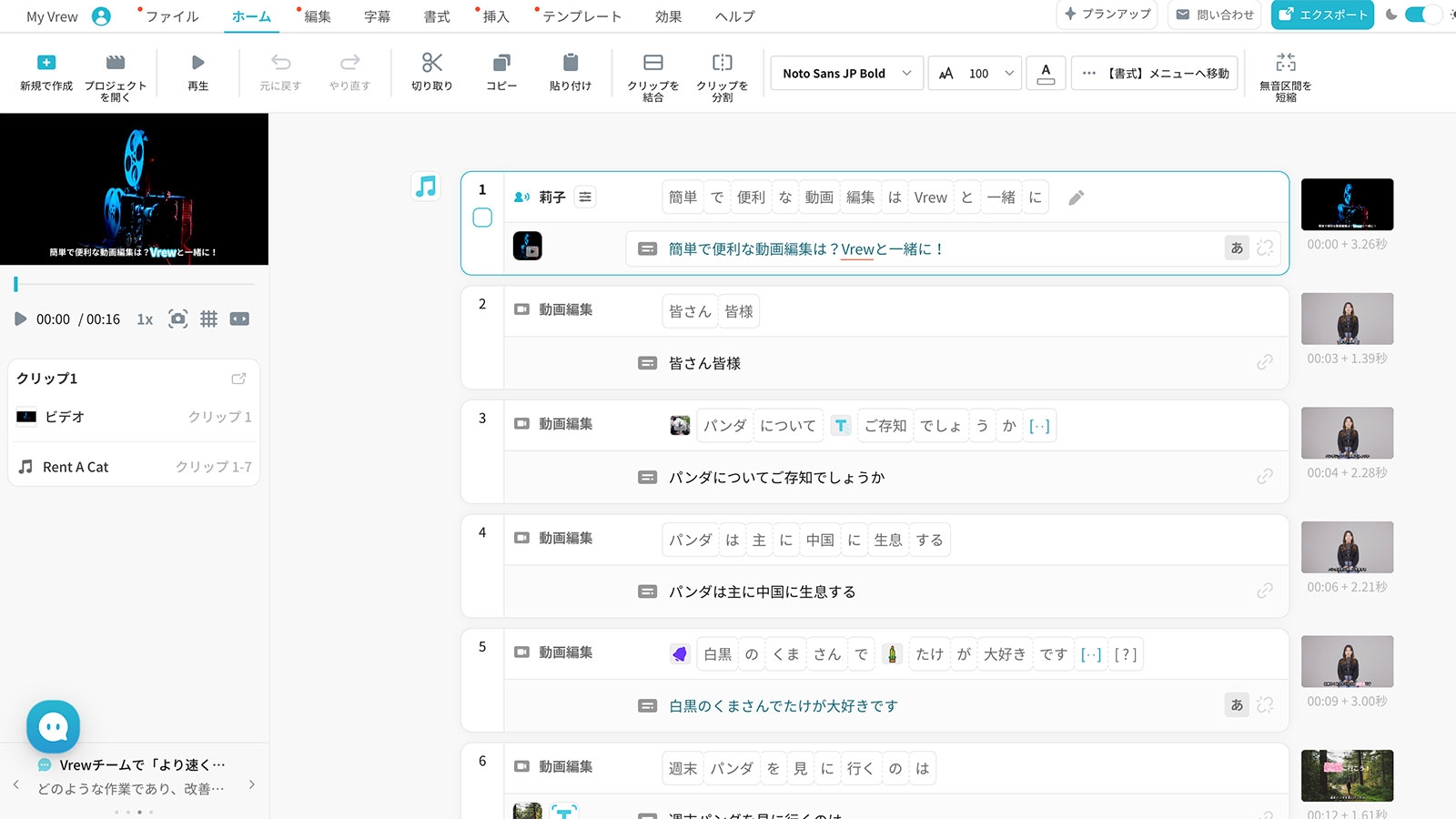Click the 再生 play toolbar icon

pyautogui.click(x=197, y=63)
